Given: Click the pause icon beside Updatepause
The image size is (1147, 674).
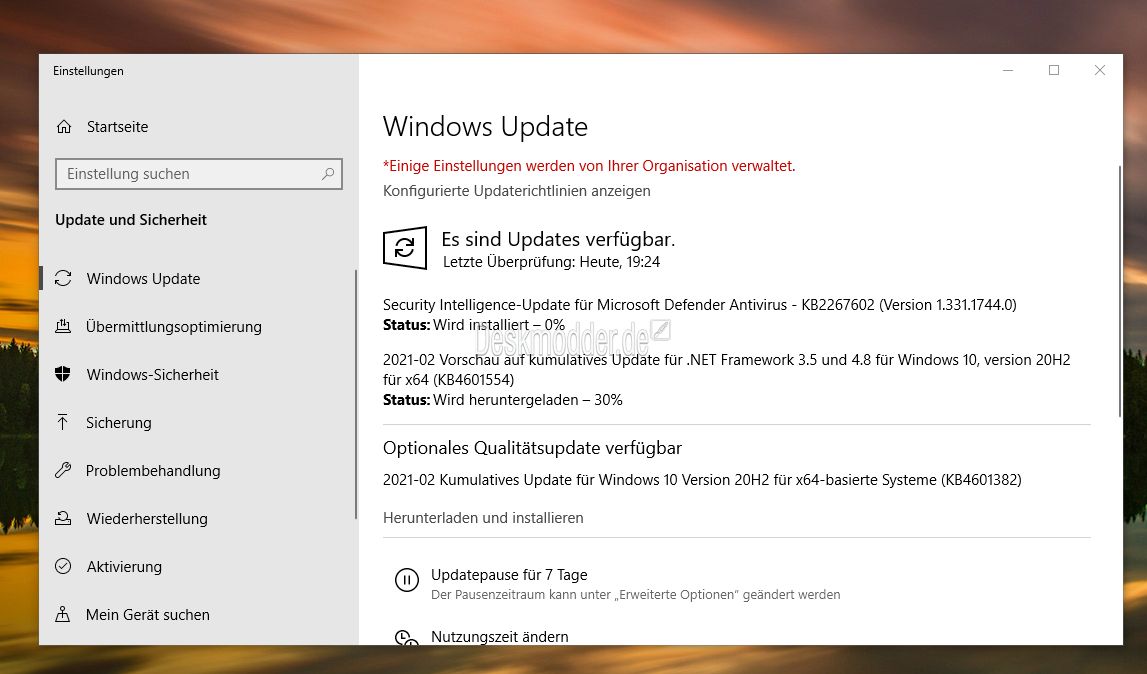Looking at the screenshot, I should [407, 580].
